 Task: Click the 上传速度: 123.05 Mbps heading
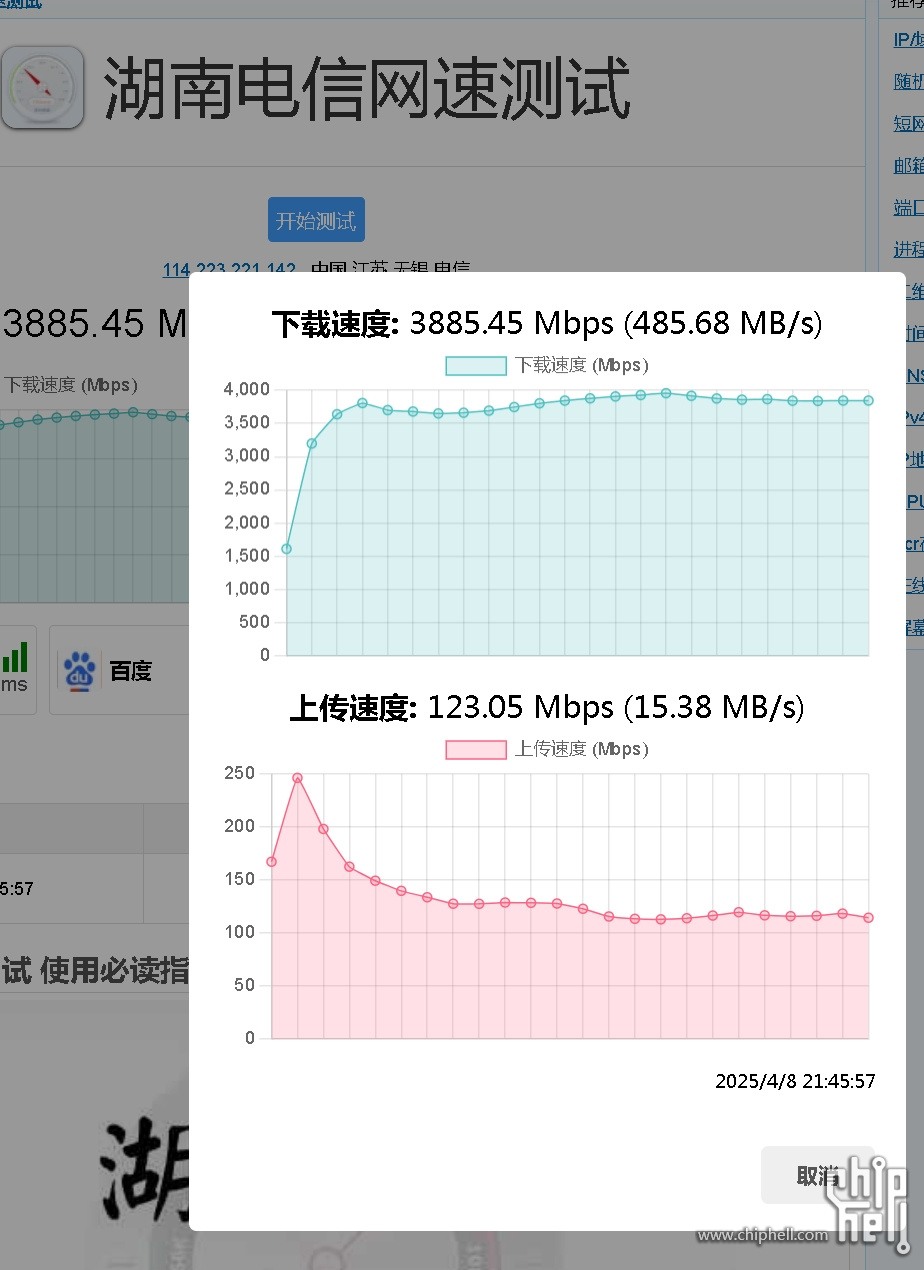547,708
